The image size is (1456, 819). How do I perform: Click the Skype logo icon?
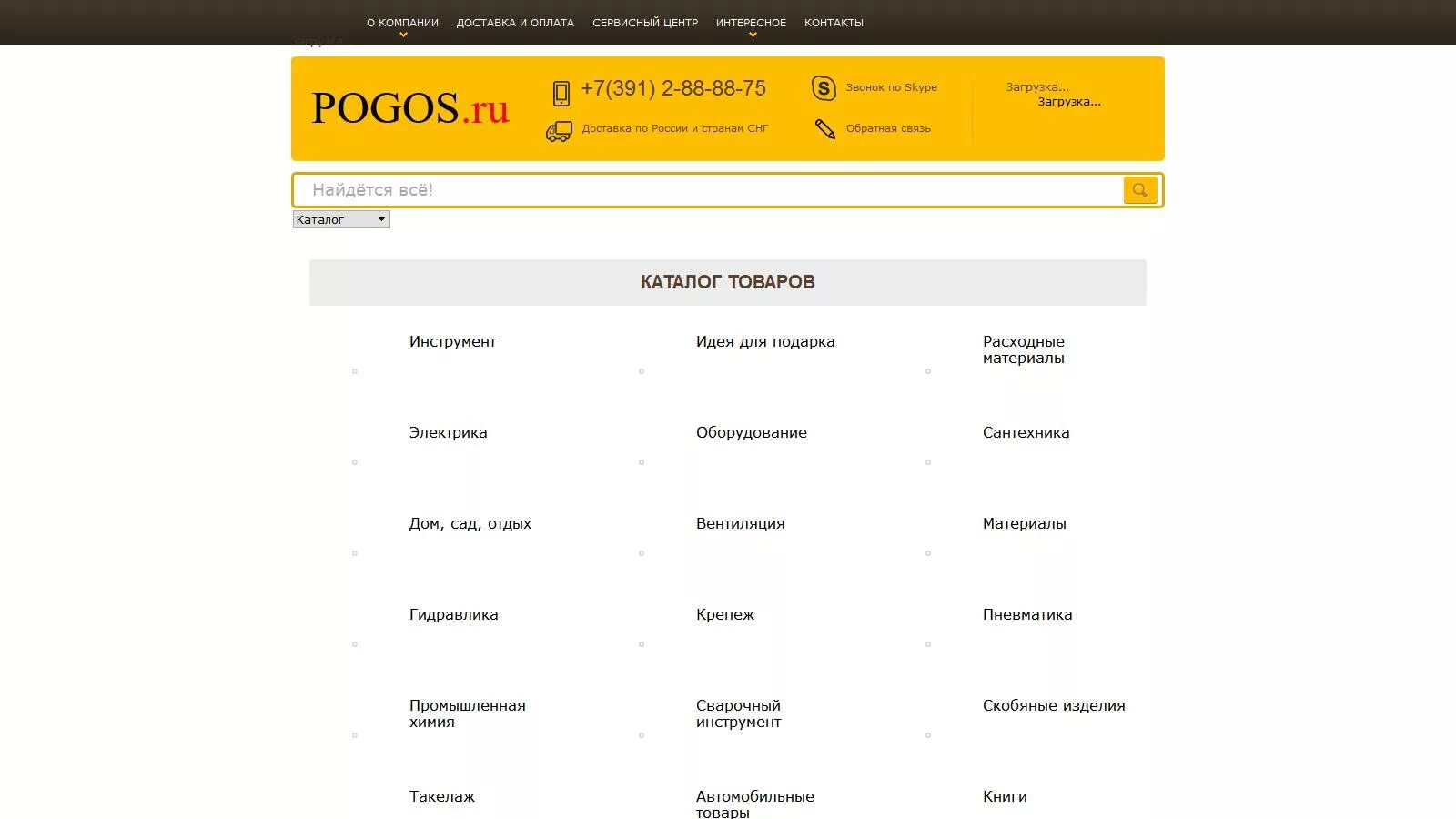click(824, 88)
